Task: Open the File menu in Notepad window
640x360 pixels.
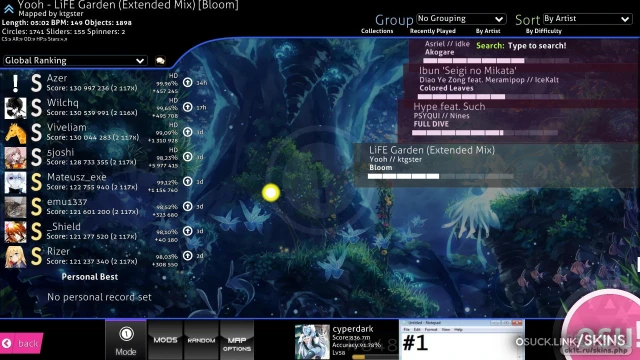Action: pyautogui.click(x=407, y=329)
